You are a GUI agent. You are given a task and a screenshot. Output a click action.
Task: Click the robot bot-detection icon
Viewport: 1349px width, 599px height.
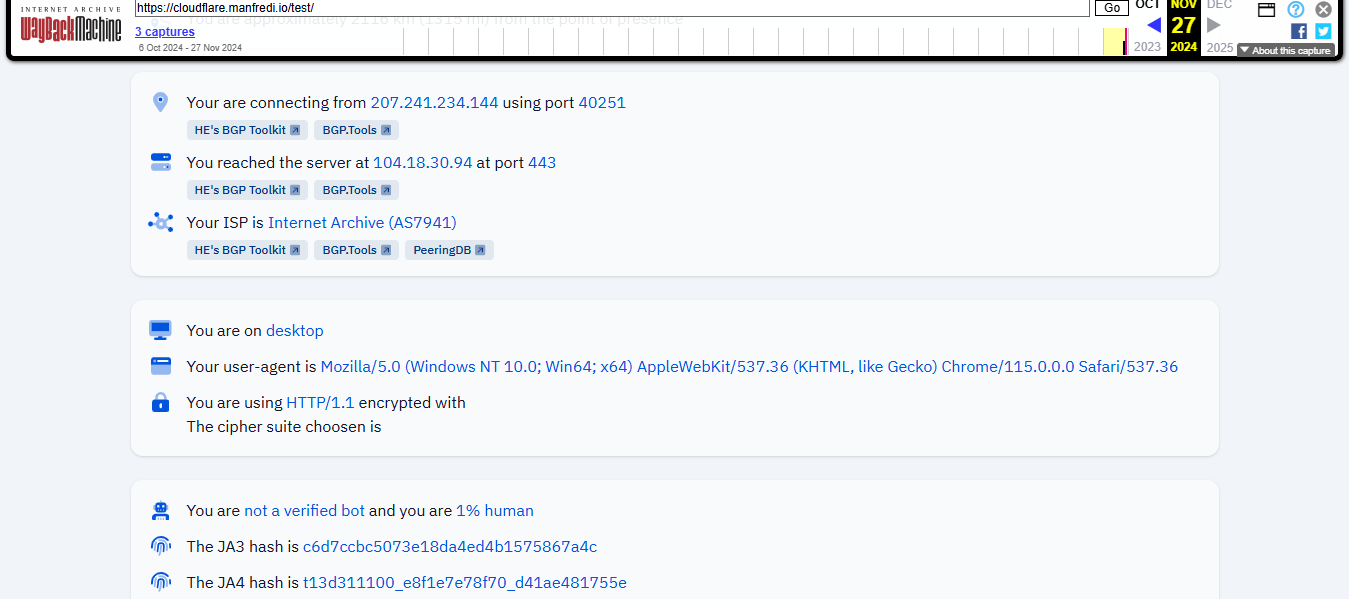click(161, 510)
